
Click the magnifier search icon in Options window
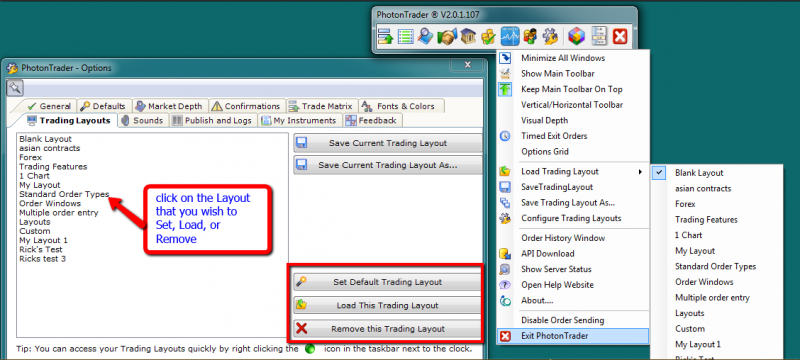coord(15,88)
